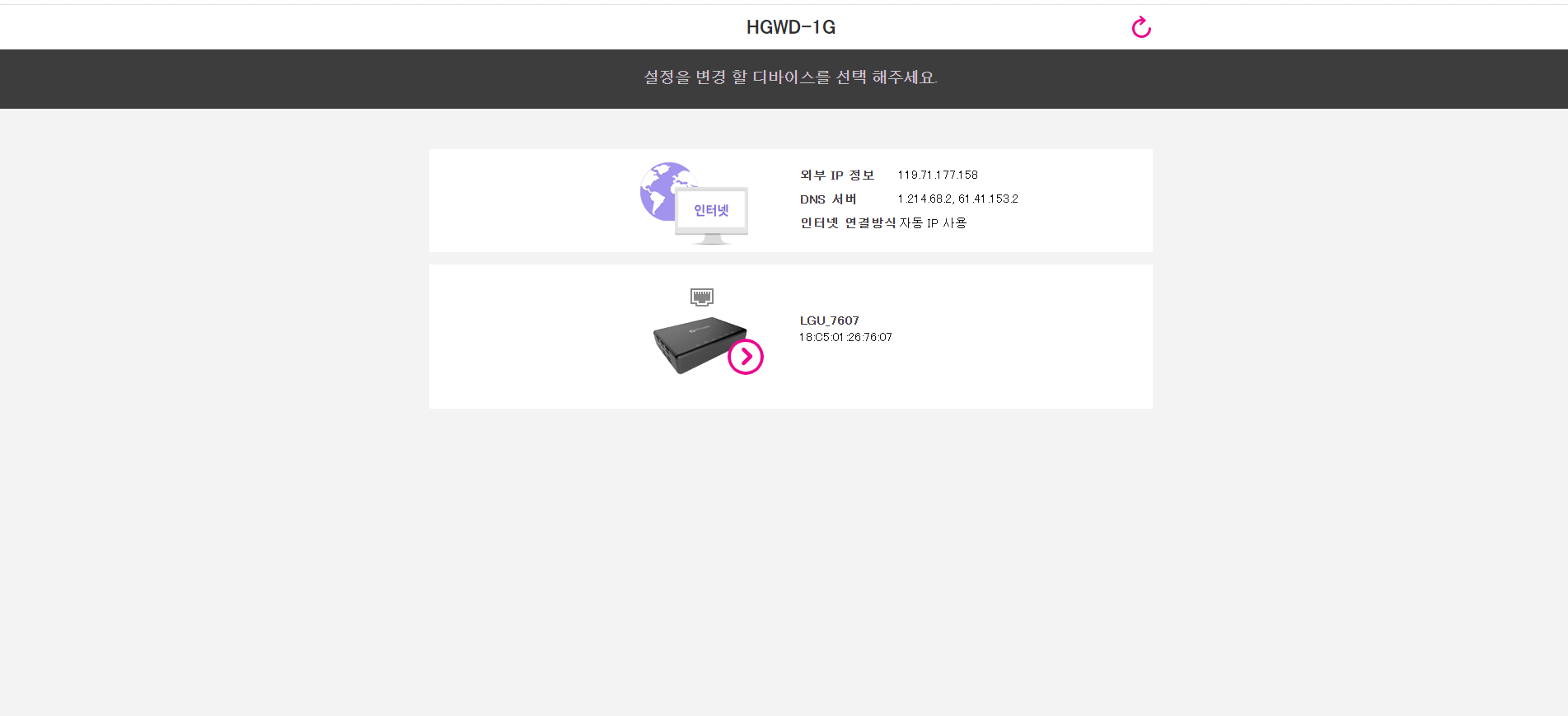1568x716 pixels.
Task: Select the black router device image
Action: coord(700,344)
